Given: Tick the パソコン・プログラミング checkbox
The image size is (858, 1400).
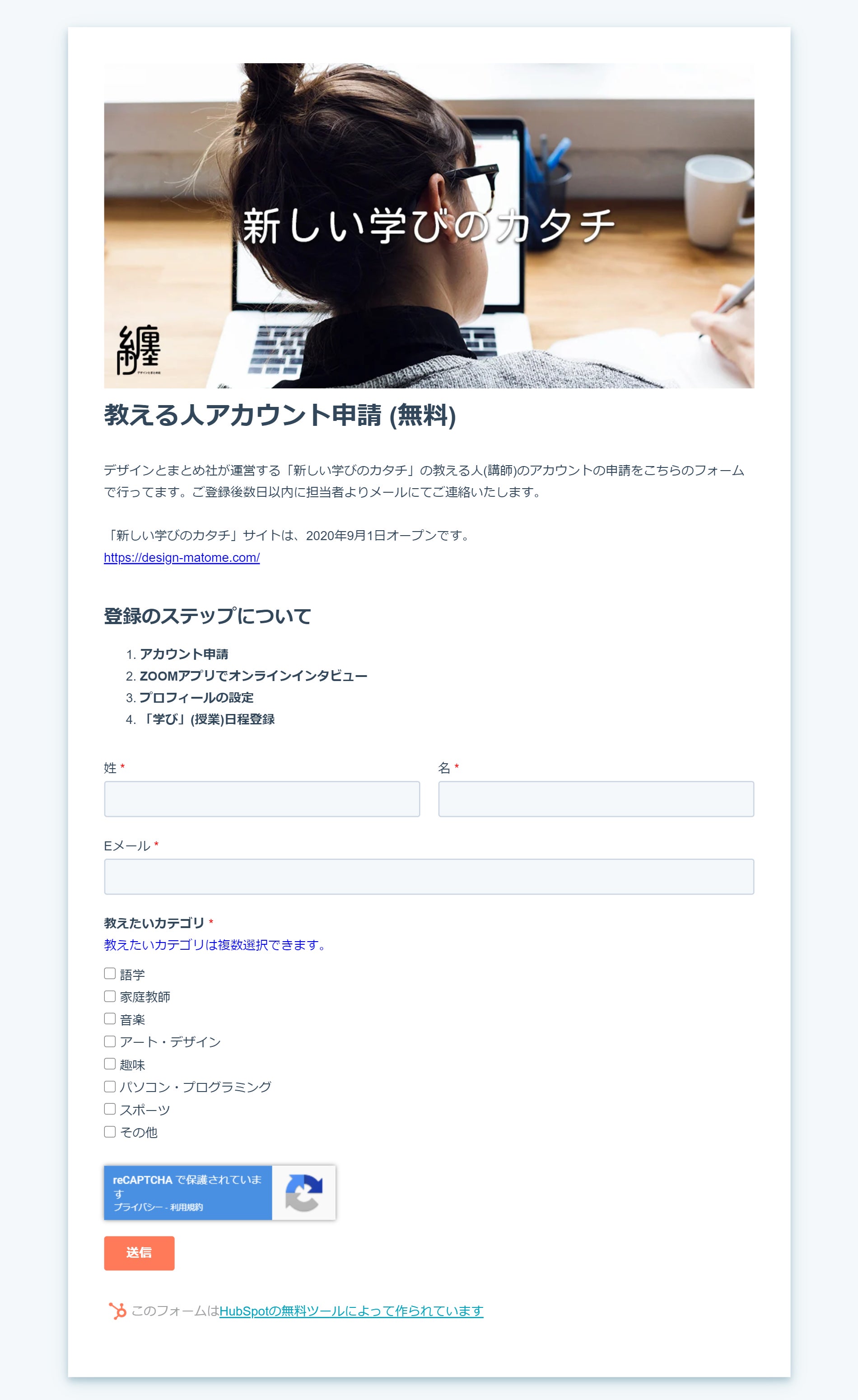Looking at the screenshot, I should (x=110, y=1087).
